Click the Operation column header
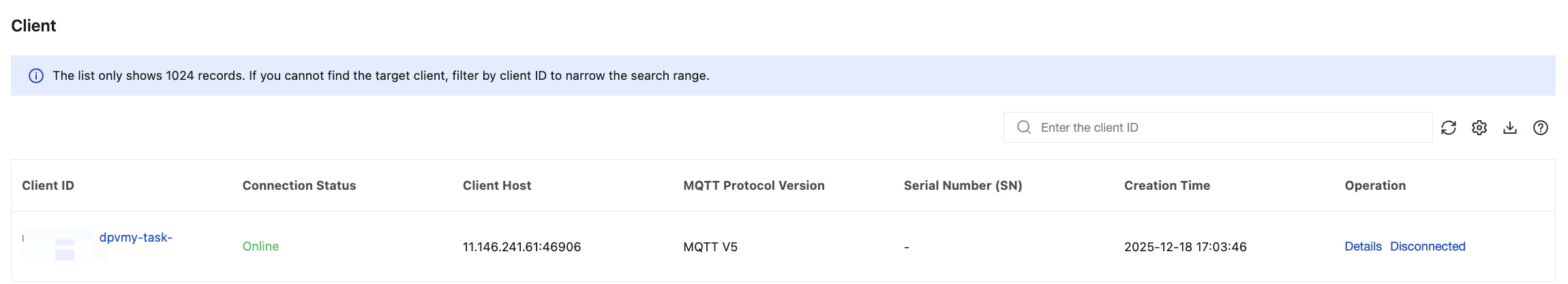The width and height of the screenshot is (1568, 284). pos(1375,186)
